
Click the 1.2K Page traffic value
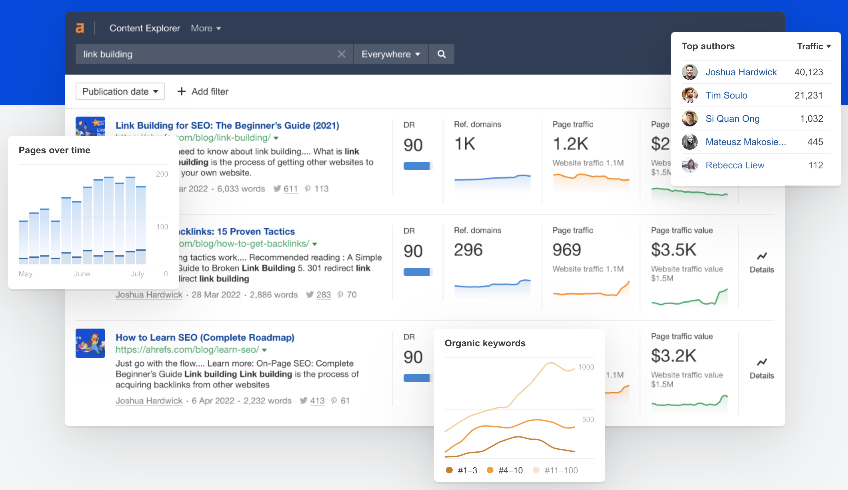571,144
